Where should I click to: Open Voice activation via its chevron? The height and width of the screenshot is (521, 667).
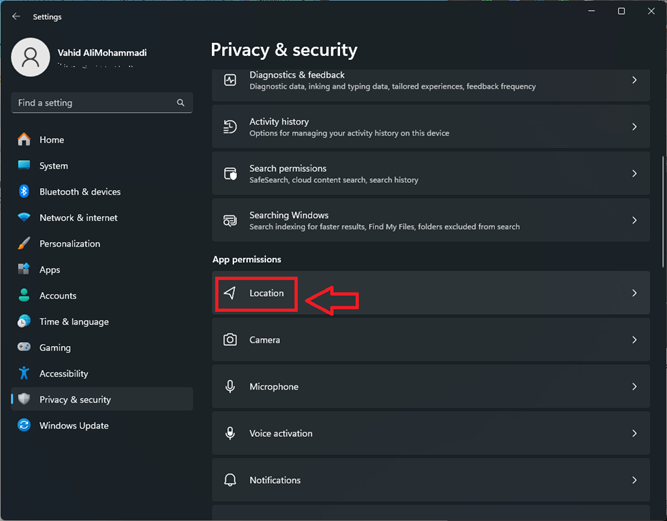[x=634, y=433]
